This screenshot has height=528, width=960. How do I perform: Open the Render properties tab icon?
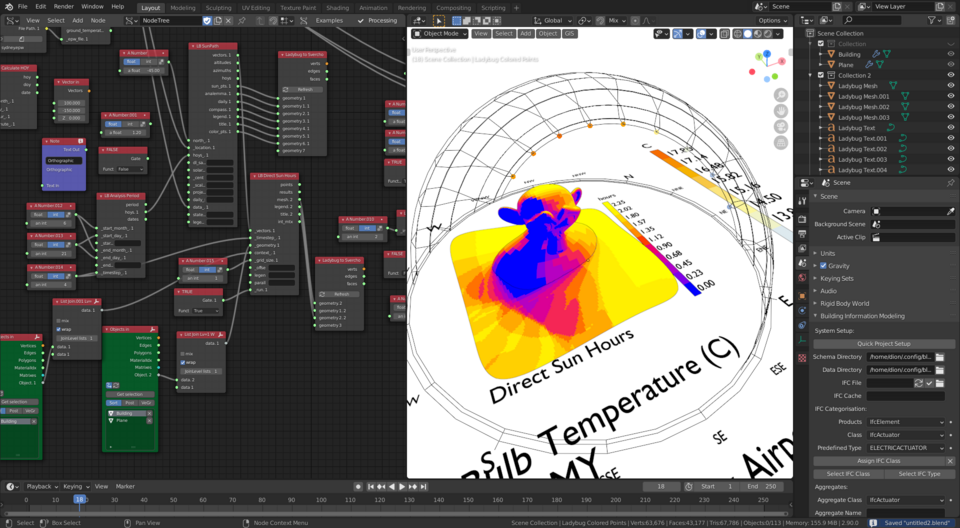click(802, 219)
